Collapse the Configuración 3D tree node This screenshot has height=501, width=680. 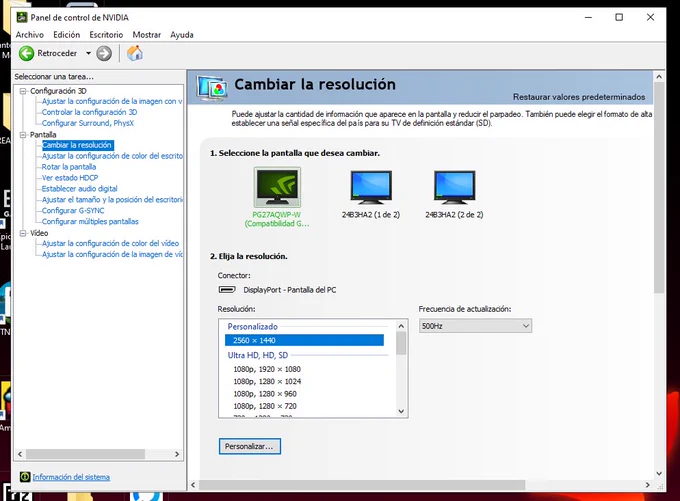[23, 91]
